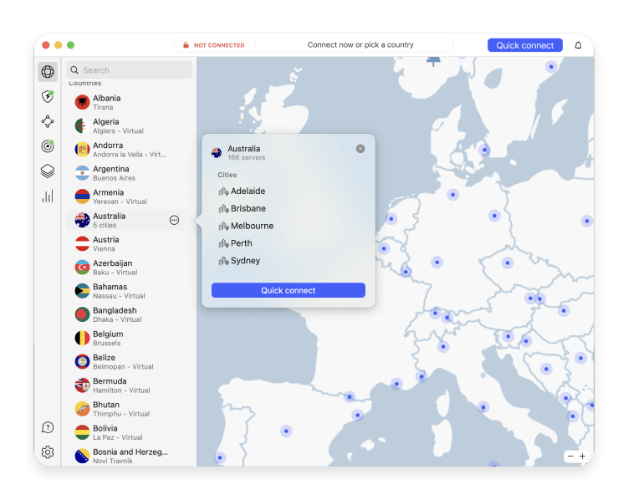
Task: Select Sydney in Australia cities list
Action: pos(240,261)
